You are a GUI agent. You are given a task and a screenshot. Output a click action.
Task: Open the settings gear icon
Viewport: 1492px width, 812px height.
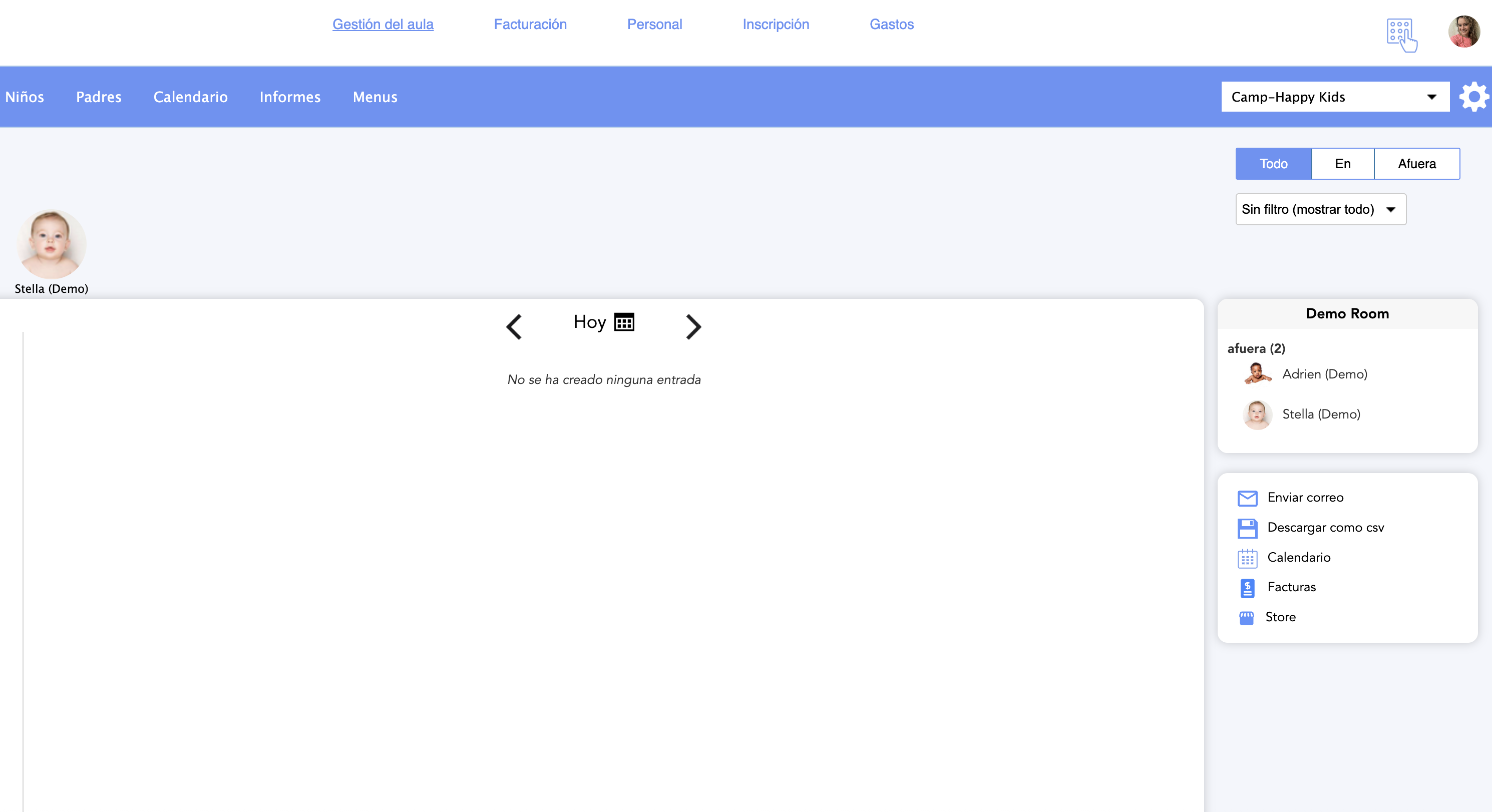(1473, 97)
